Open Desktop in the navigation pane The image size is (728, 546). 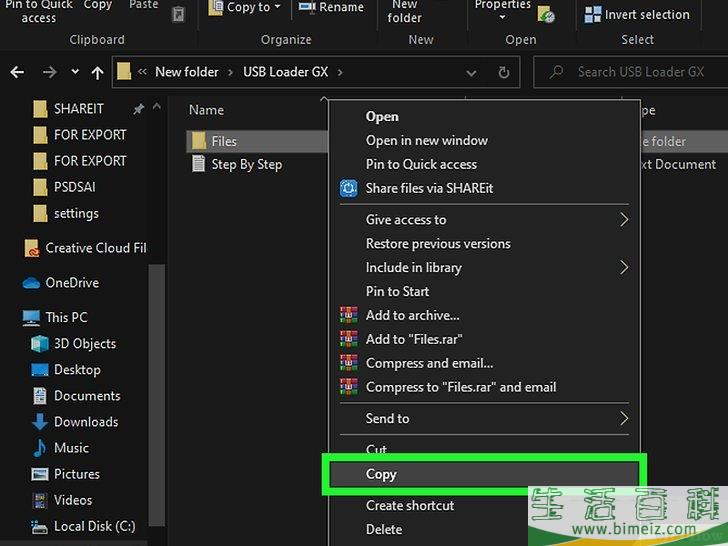click(x=66, y=370)
